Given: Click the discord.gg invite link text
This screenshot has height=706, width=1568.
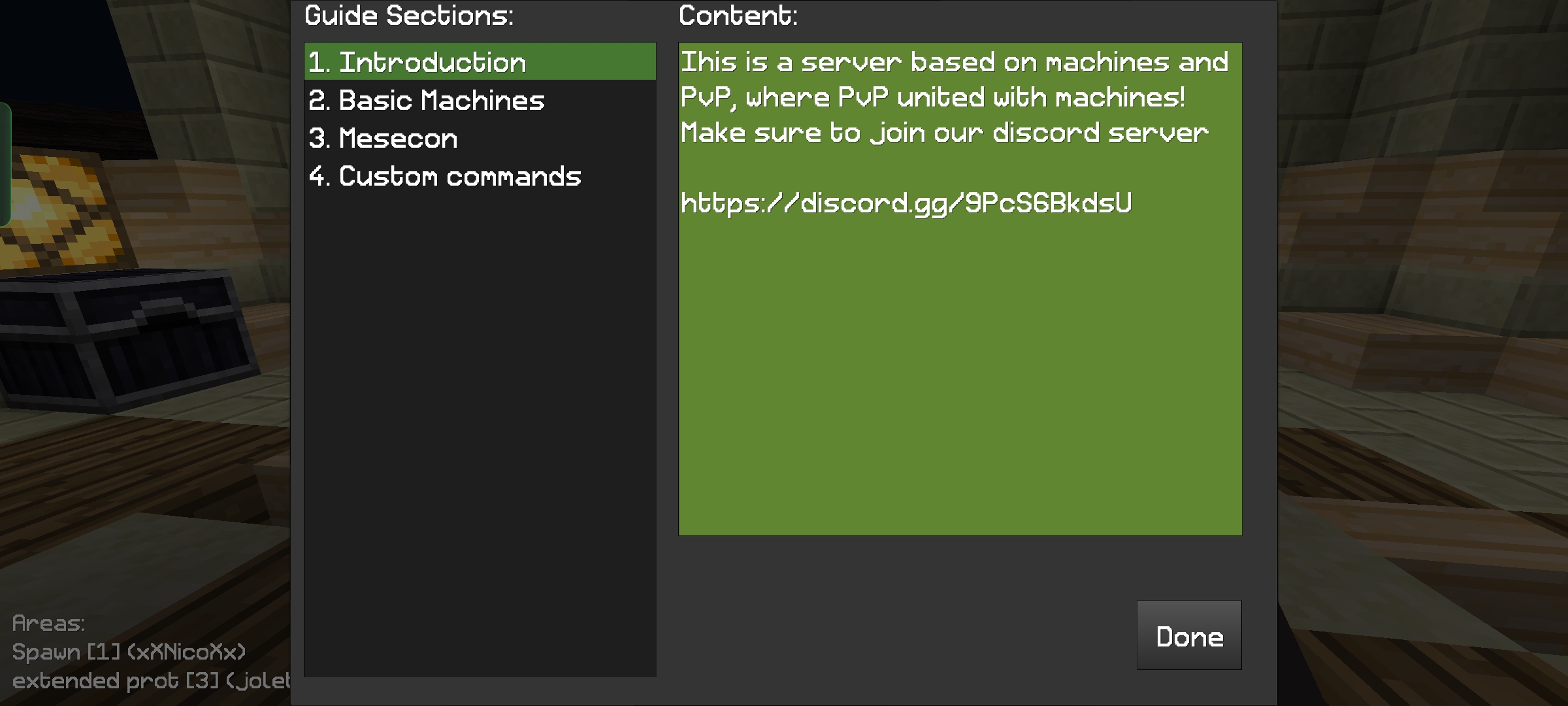Looking at the screenshot, I should (906, 203).
